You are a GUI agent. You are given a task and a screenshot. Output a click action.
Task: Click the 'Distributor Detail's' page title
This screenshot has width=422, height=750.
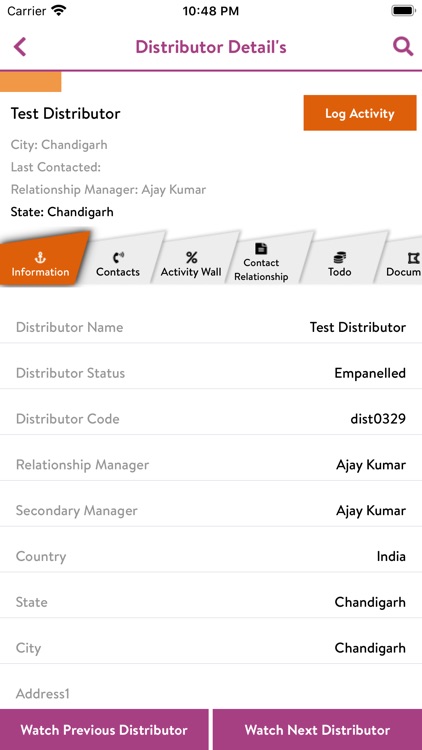(x=211, y=47)
